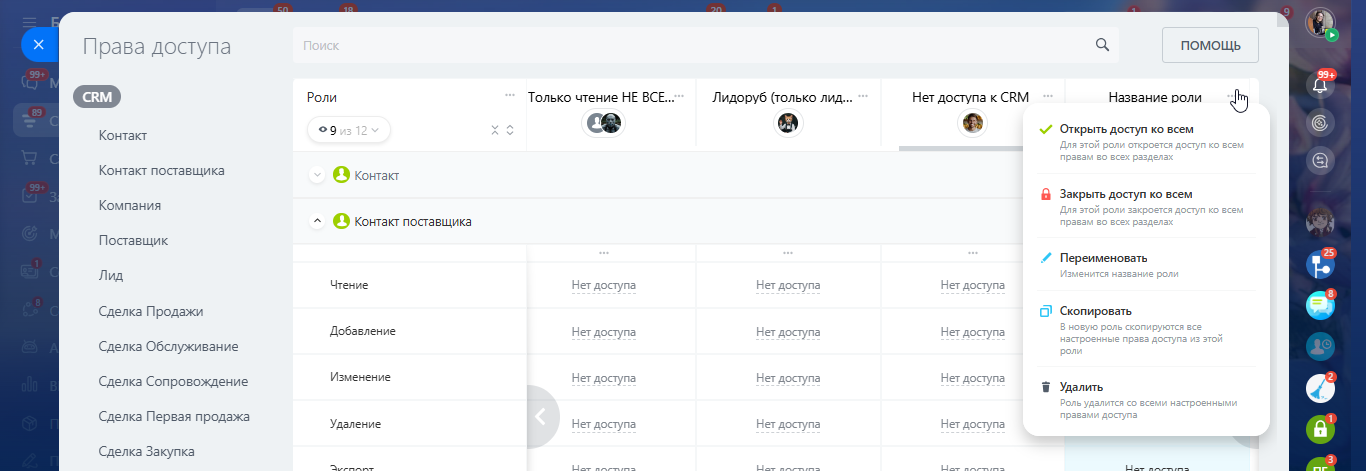This screenshot has width=1366, height=471.
Task: Collapse the Контакт поставщика section row
Action: 317,221
